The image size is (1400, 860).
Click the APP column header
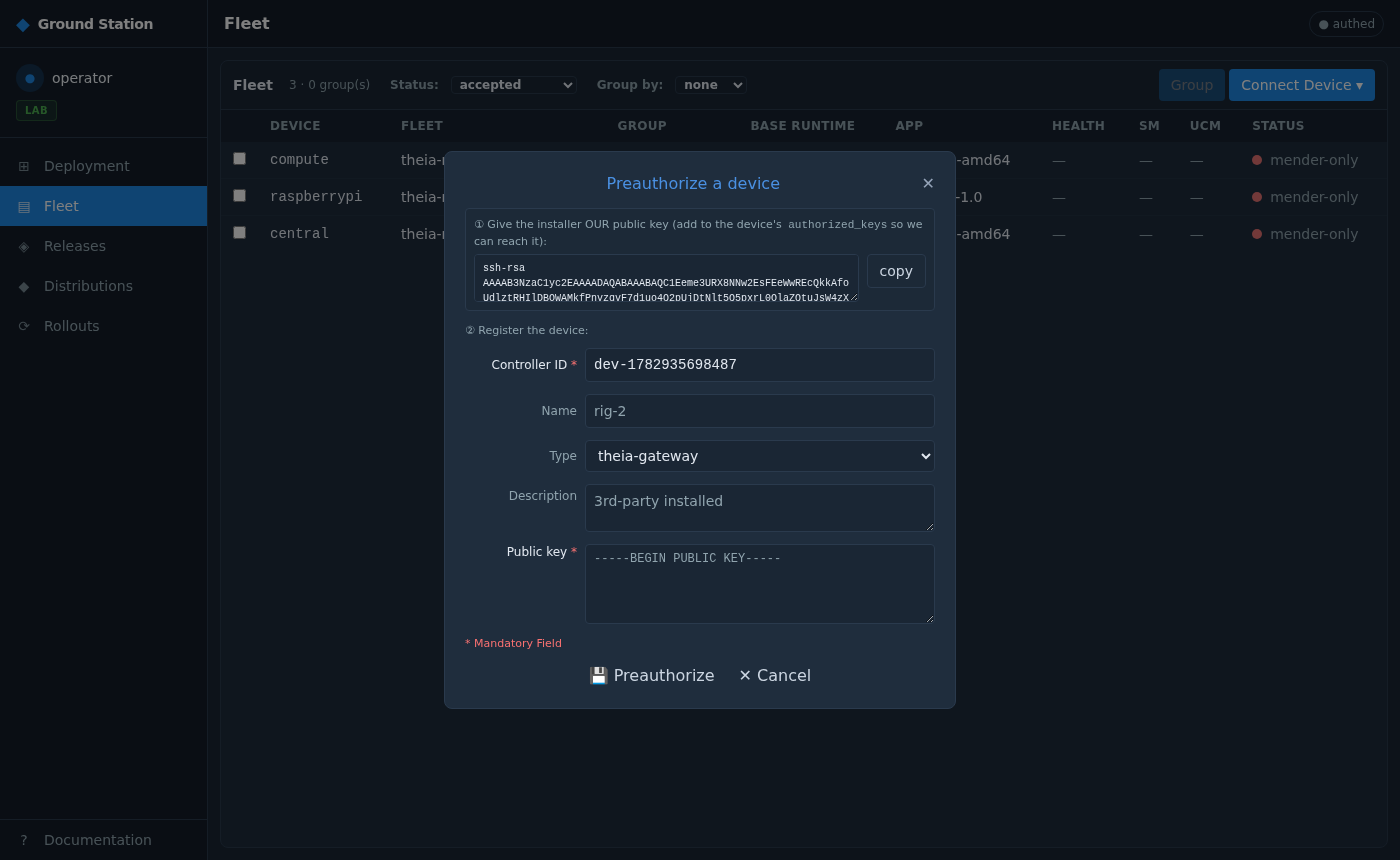pyautogui.click(x=909, y=126)
